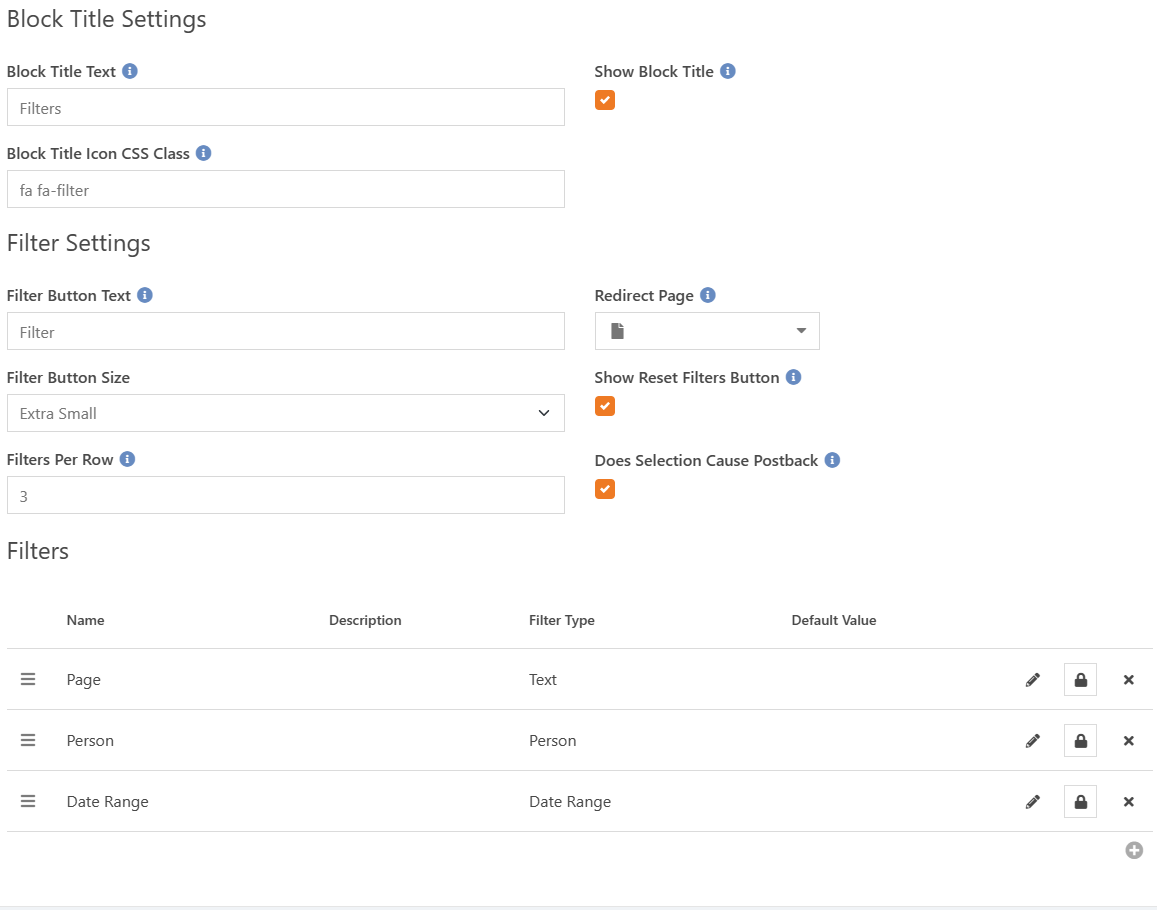Grab reorder handle of Person row
Viewport: 1157px width, 910px height.
(x=28, y=740)
